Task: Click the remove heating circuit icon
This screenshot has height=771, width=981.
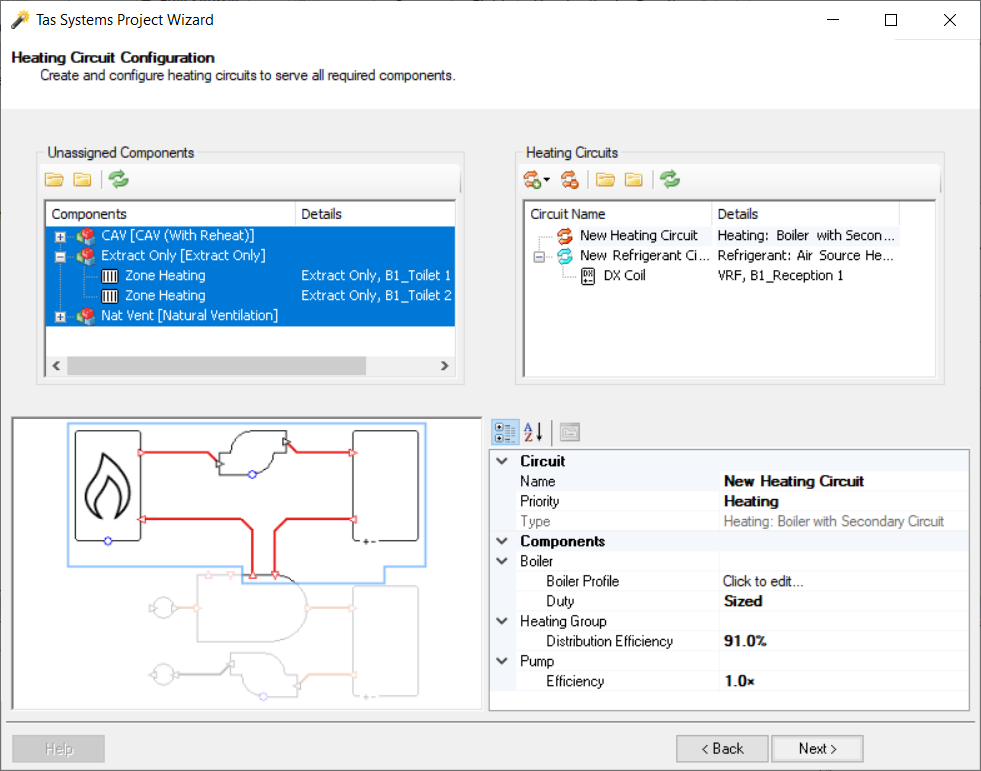Action: [x=570, y=180]
